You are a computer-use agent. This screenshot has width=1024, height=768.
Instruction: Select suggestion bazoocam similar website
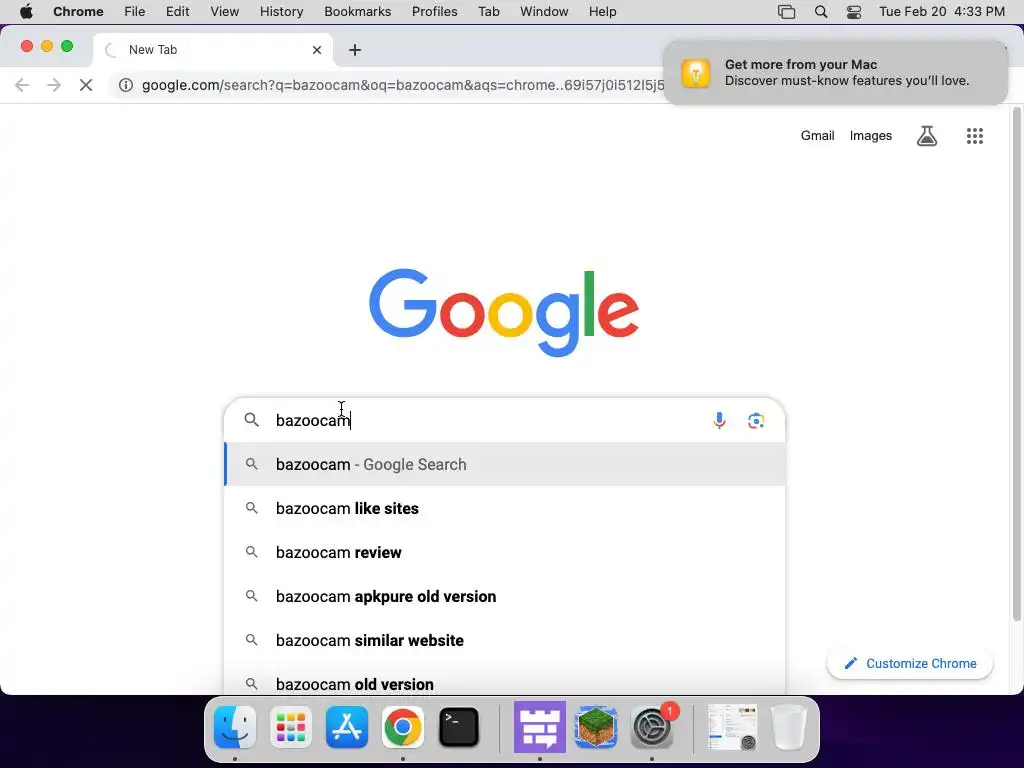pos(505,641)
